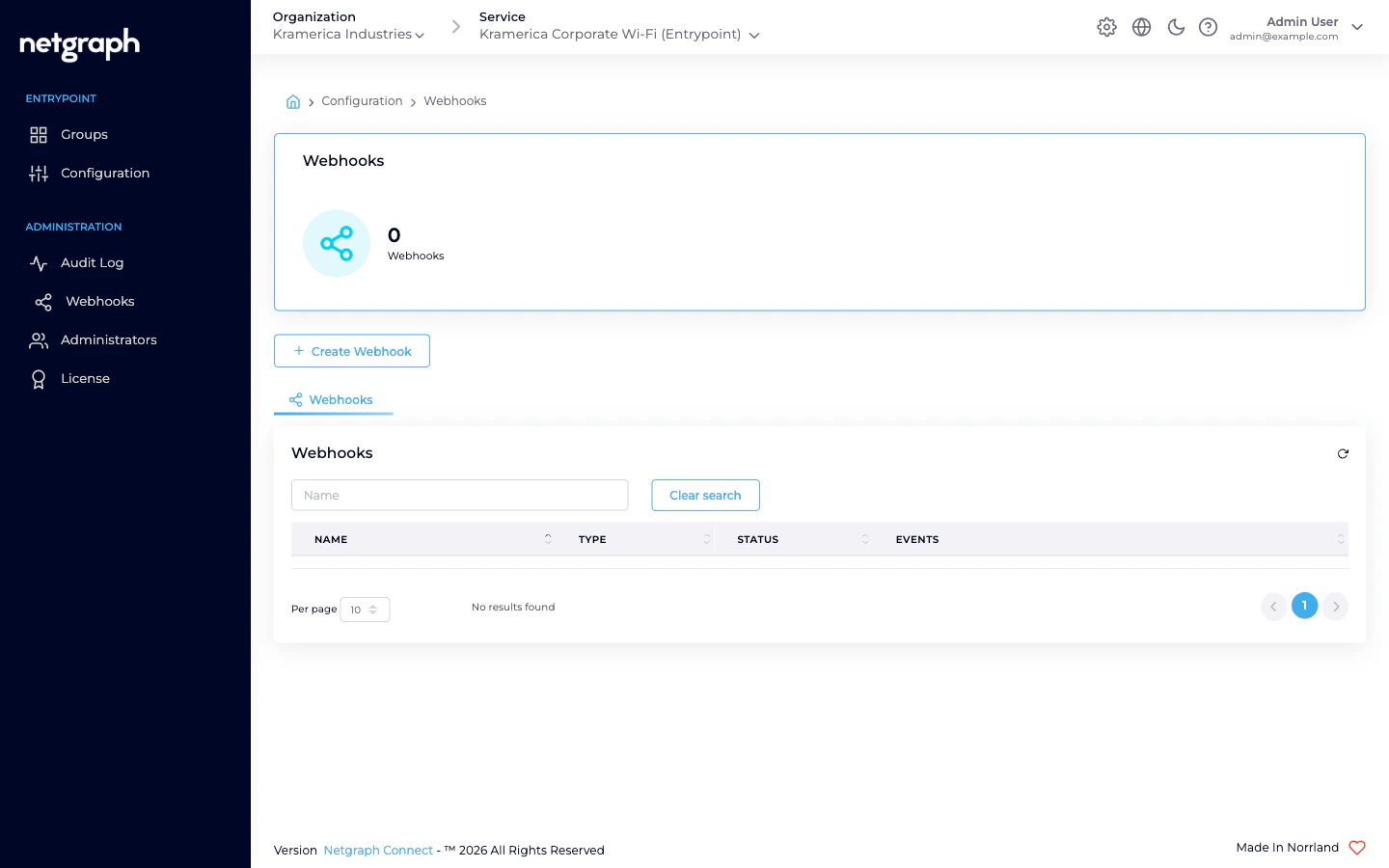Select page 1 in pagination
Screen dimensions: 1389x868
pyautogui.click(x=1304, y=606)
